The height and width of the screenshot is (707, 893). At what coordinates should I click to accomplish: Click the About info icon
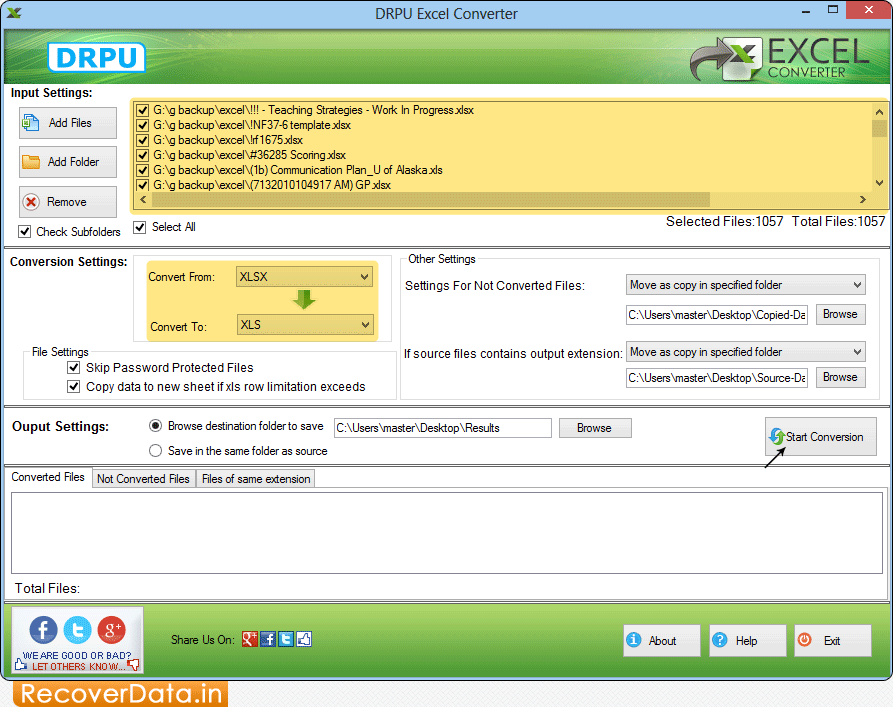click(633, 640)
